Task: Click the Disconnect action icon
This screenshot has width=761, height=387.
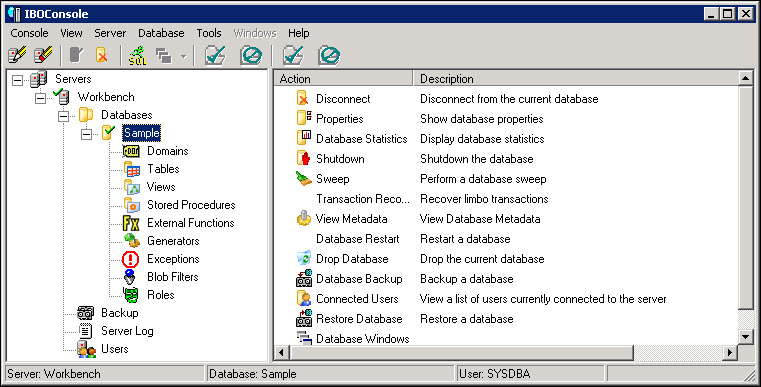Action: pyautogui.click(x=303, y=98)
